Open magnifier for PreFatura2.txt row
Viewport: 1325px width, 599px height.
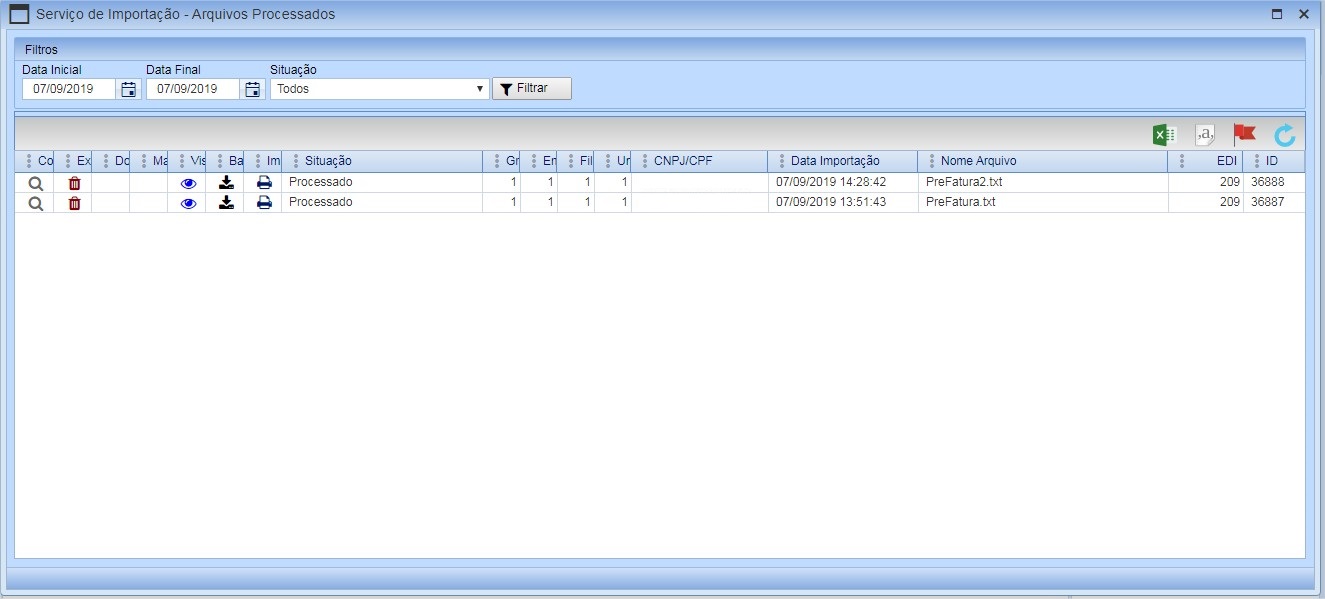tap(35, 183)
